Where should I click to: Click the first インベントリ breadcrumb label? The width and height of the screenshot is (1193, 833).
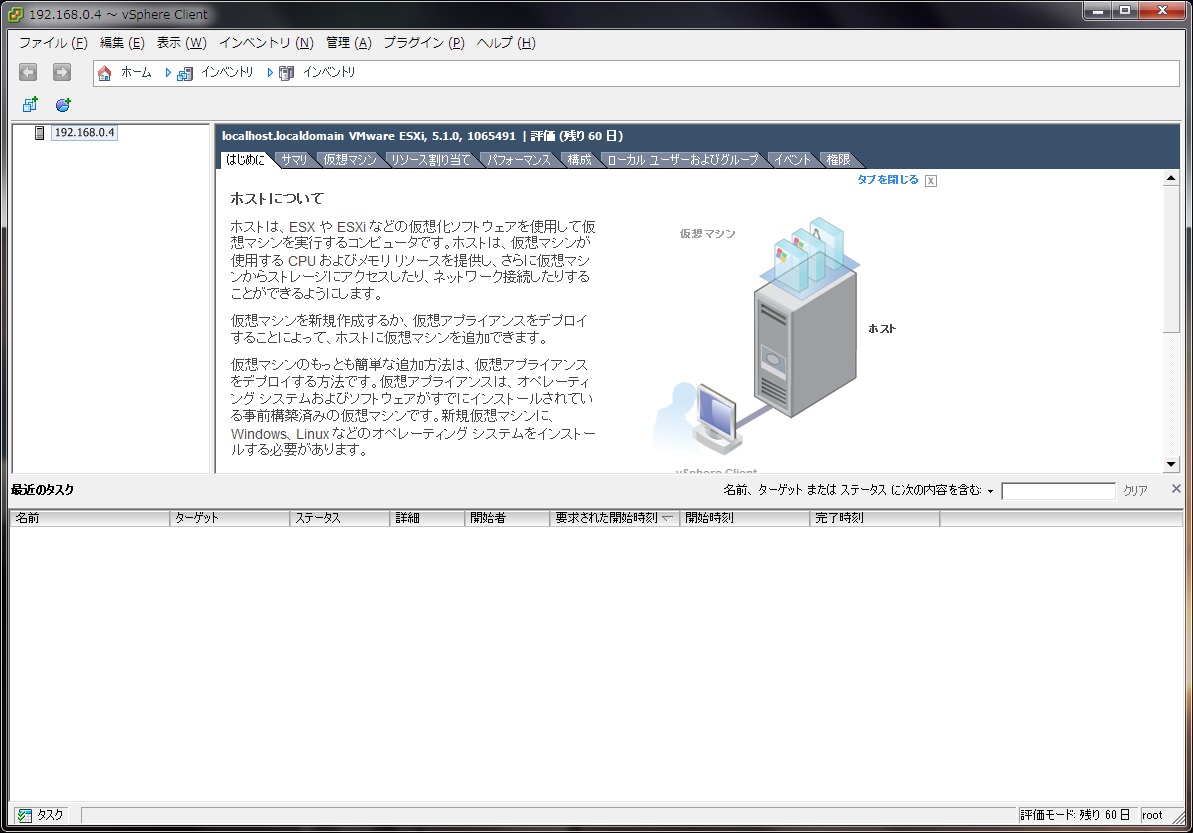pyautogui.click(x=227, y=72)
